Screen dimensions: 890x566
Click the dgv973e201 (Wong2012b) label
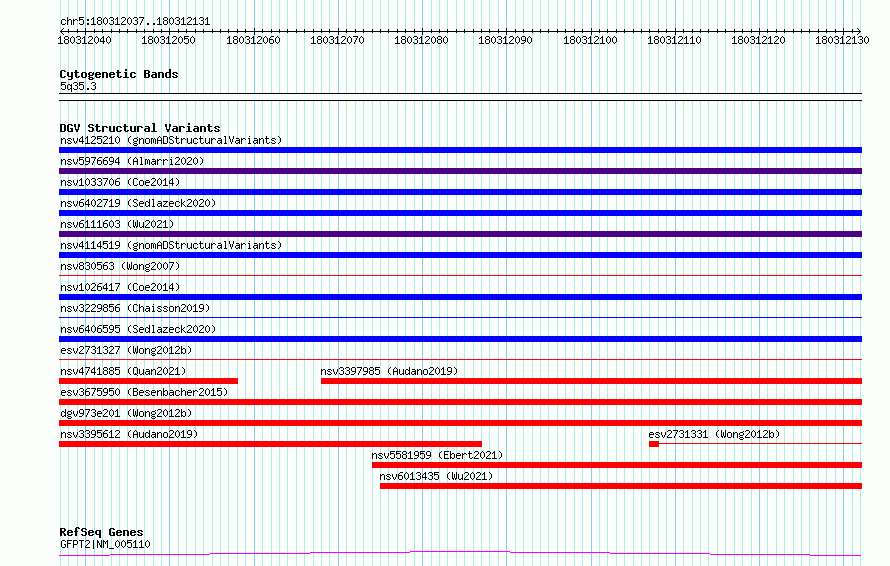(x=126, y=413)
